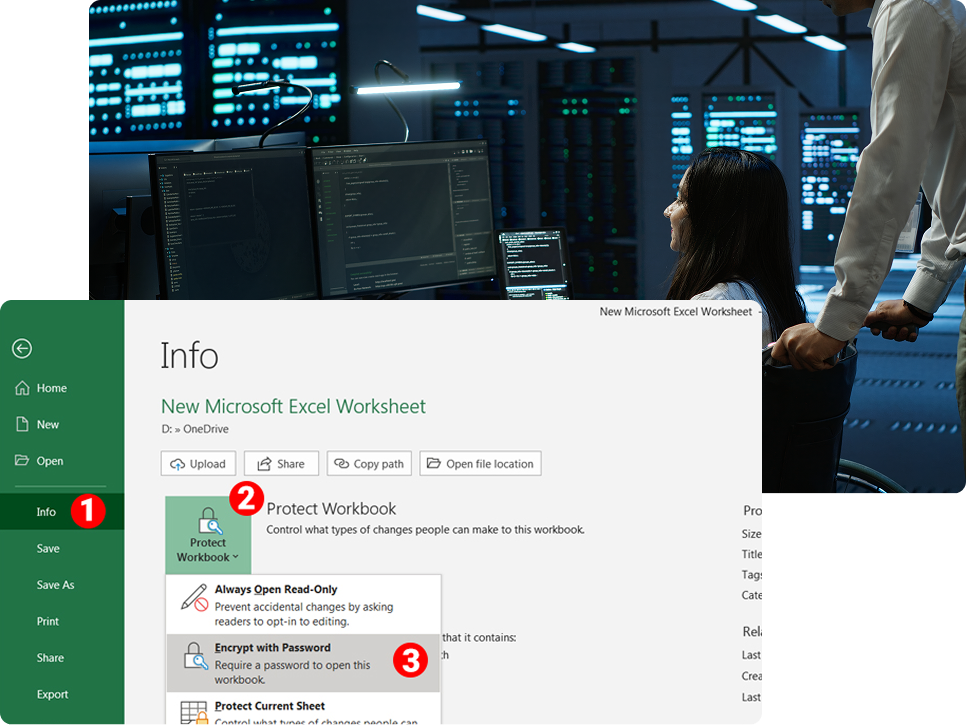966x725 pixels.
Task: Click the Upload cloud icon
Action: click(177, 464)
